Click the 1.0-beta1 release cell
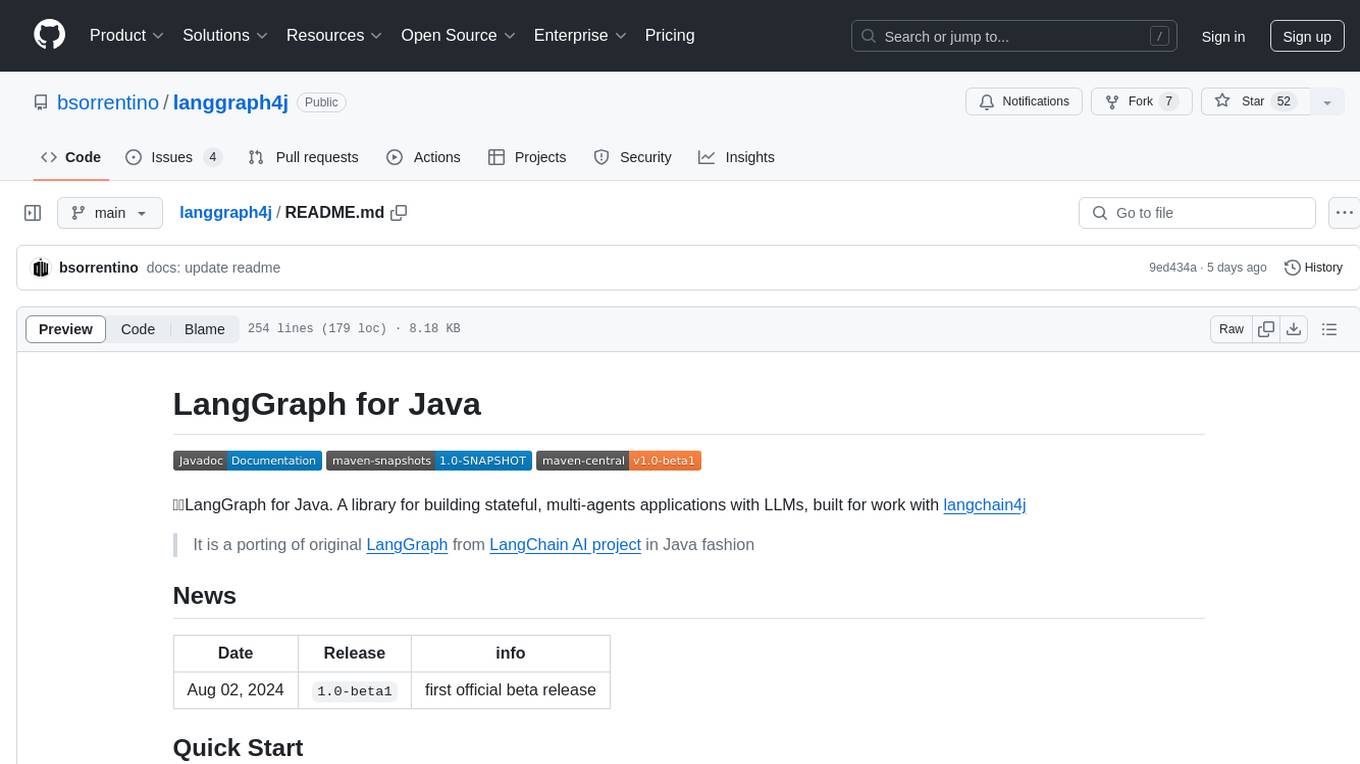Viewport: 1360px width, 764px height. (x=354, y=690)
